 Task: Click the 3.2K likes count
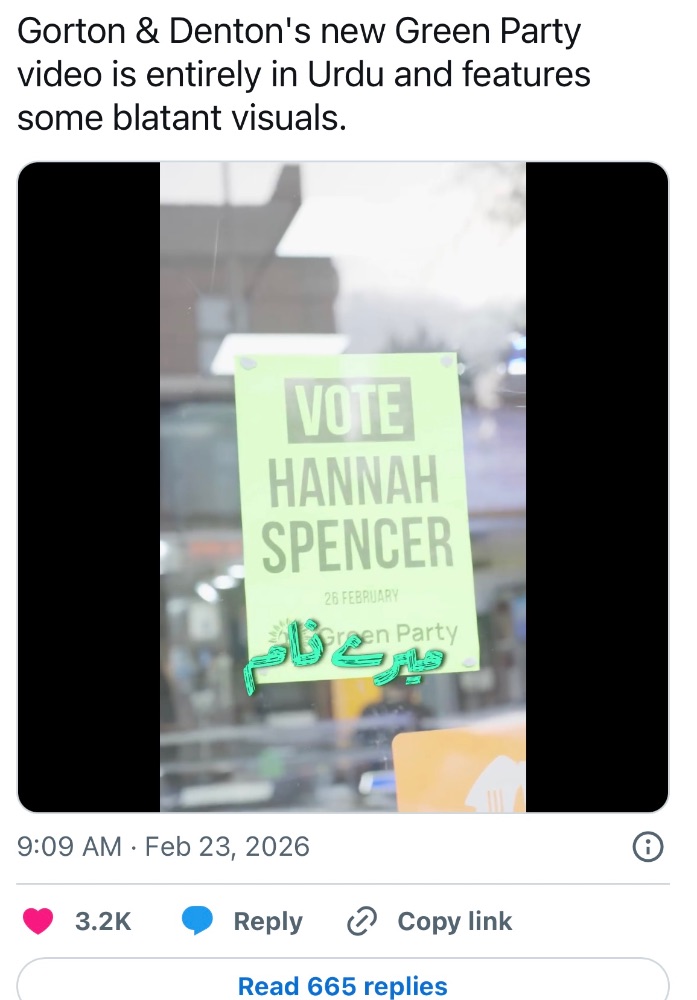pos(103,922)
